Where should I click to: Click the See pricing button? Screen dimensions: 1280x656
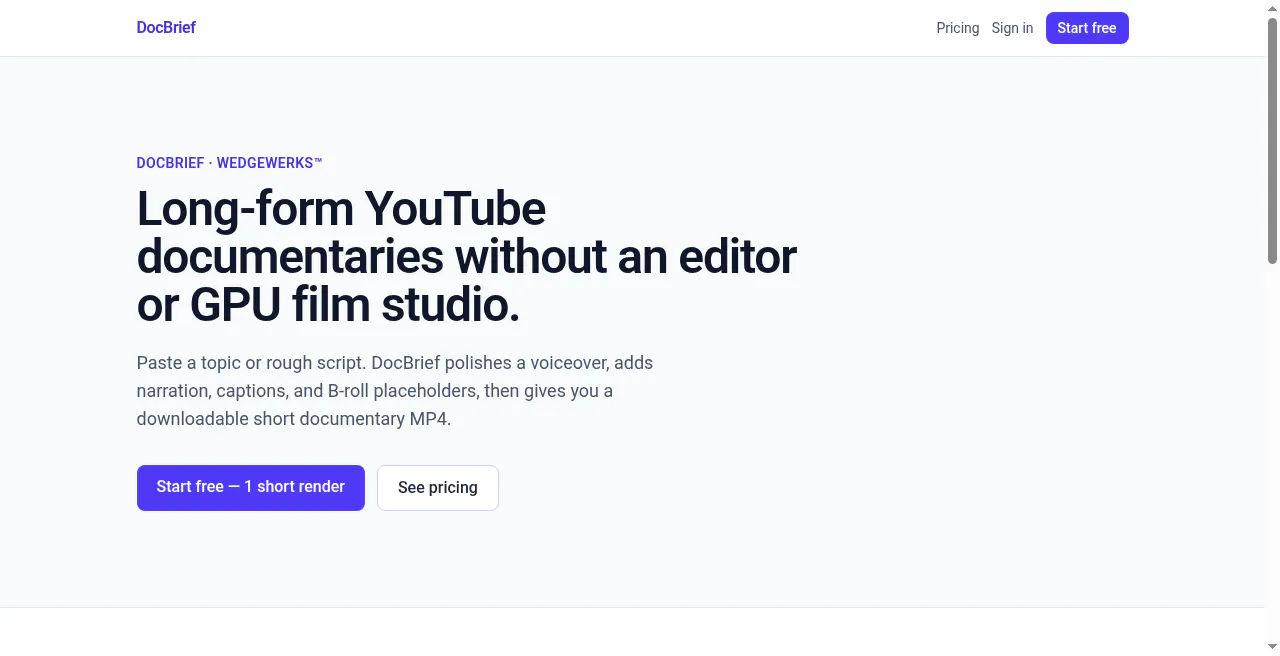[438, 488]
